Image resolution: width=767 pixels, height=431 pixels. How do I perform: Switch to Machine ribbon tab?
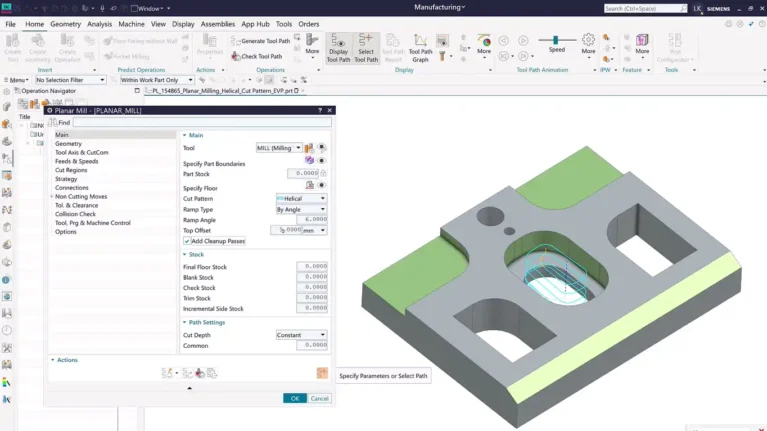click(x=132, y=24)
